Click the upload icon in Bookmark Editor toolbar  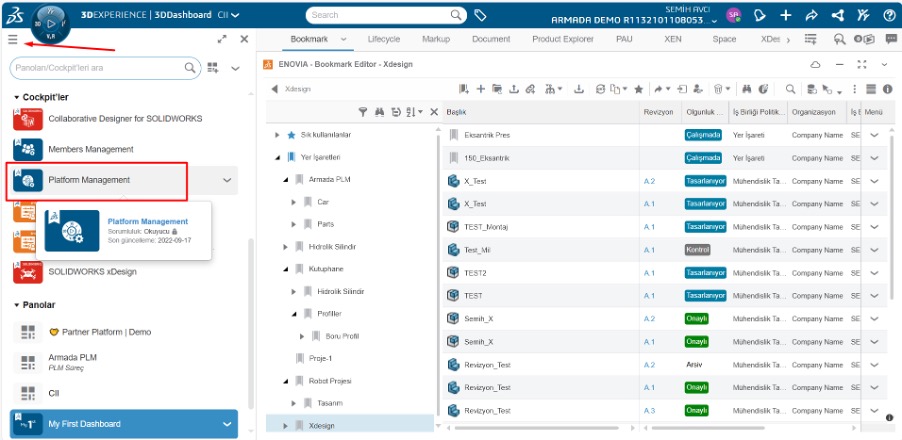point(514,89)
